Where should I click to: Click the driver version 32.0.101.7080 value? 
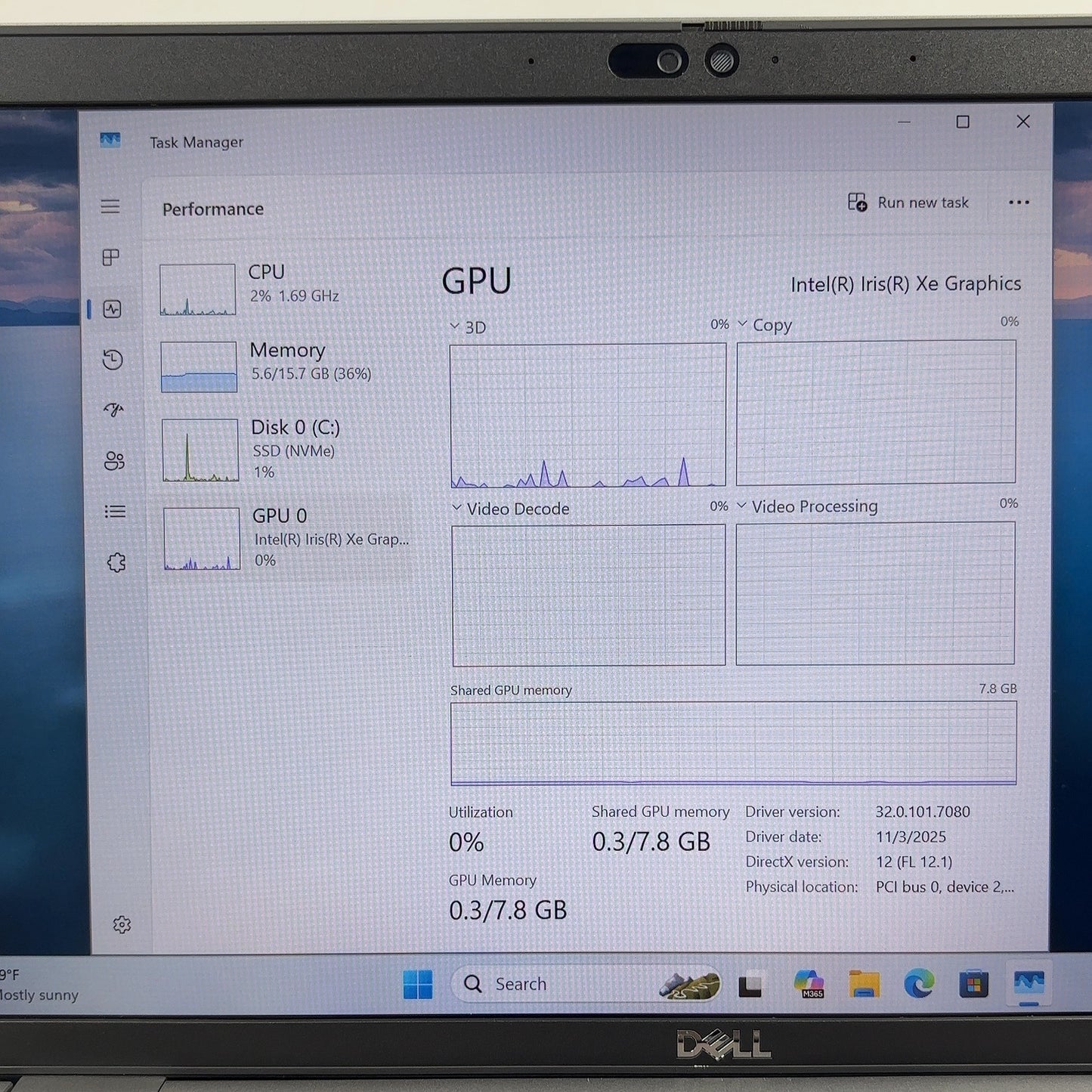(x=923, y=812)
